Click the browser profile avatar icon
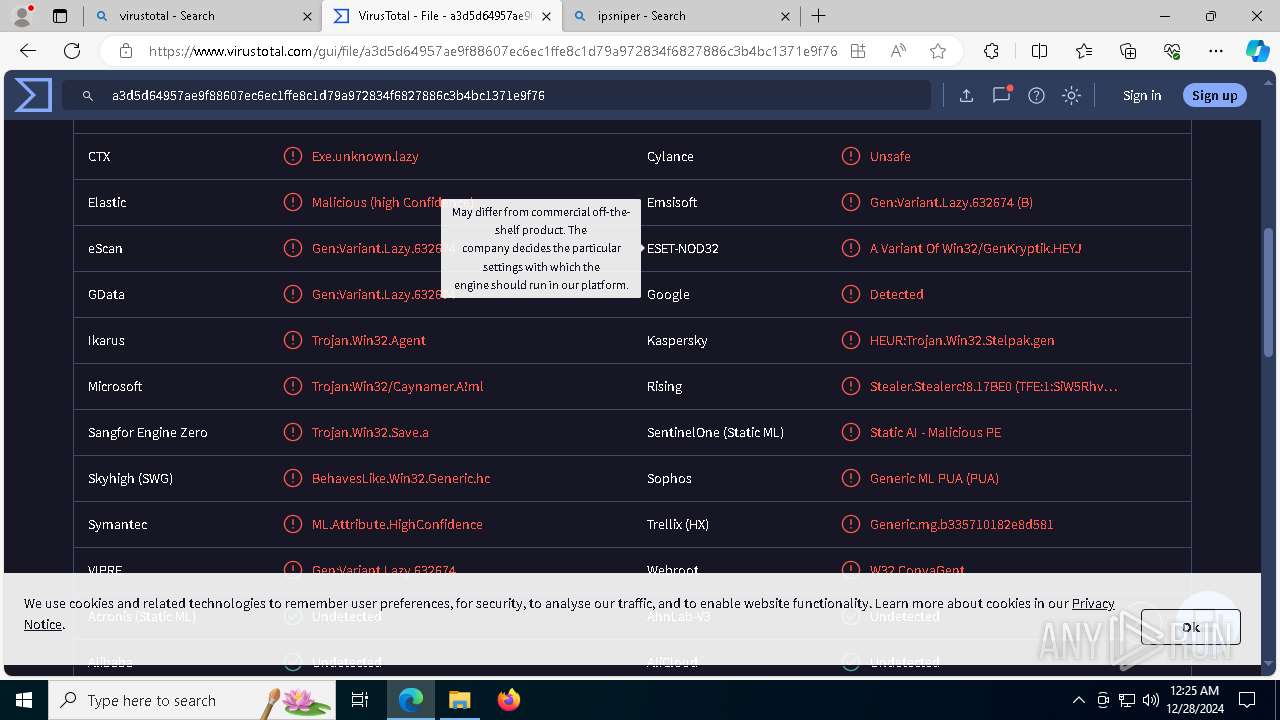 tap(22, 16)
